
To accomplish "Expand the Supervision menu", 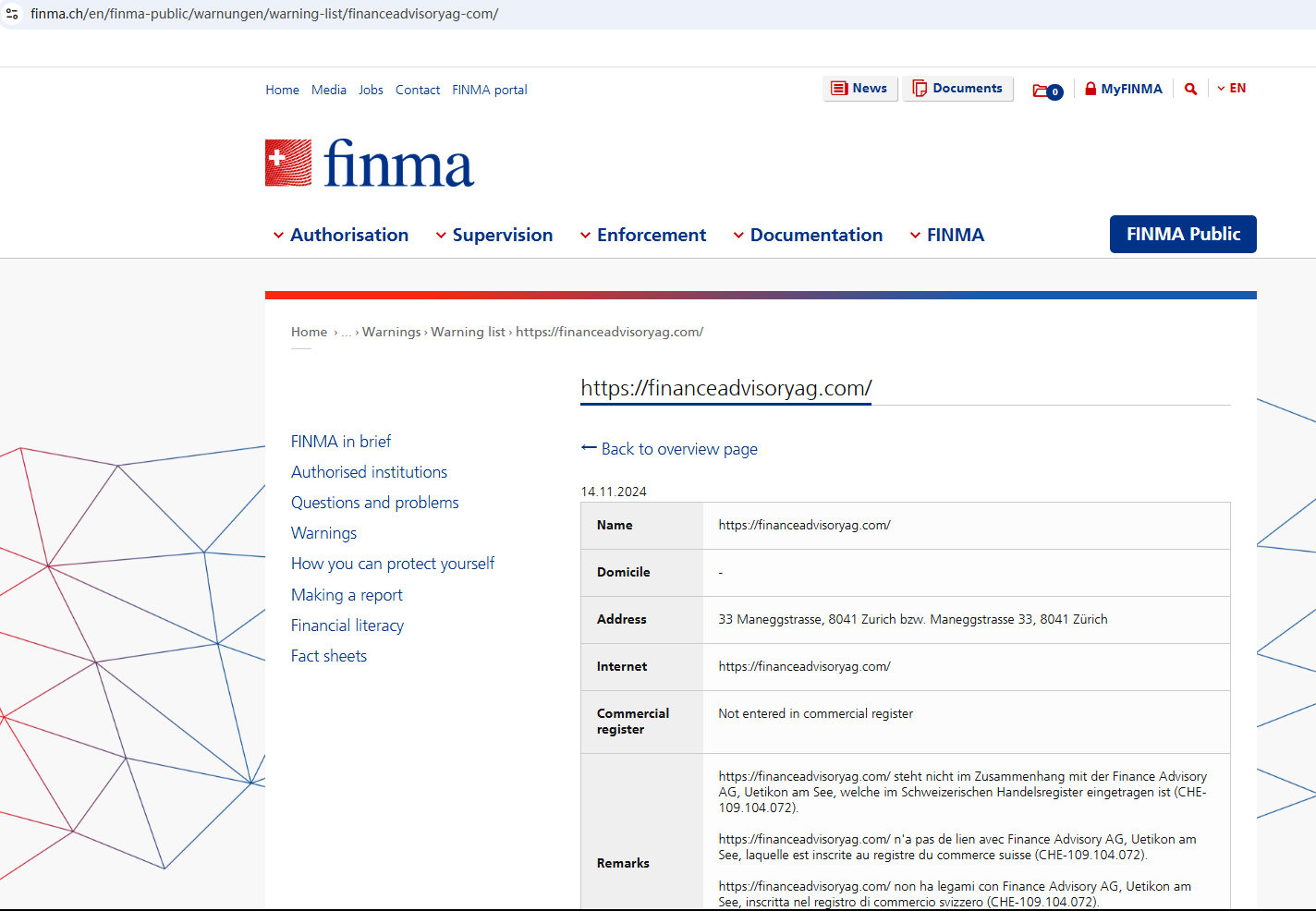I will [x=494, y=235].
